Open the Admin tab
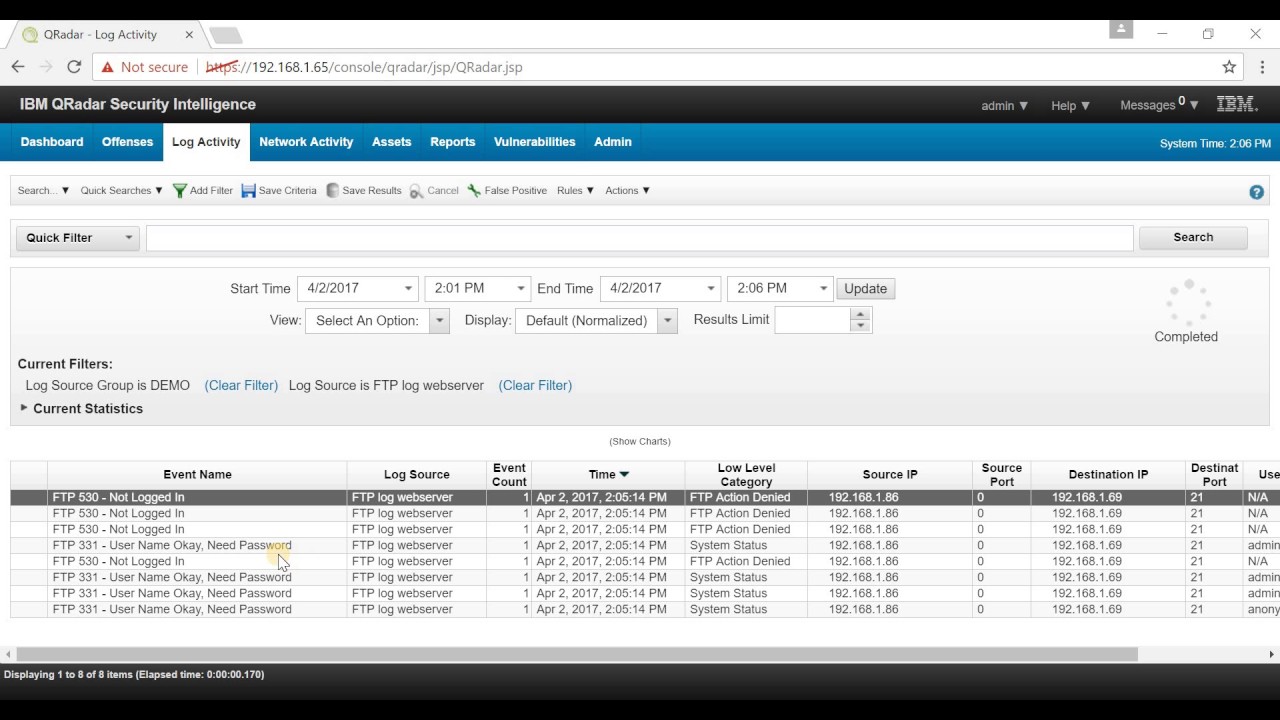 [x=613, y=142]
